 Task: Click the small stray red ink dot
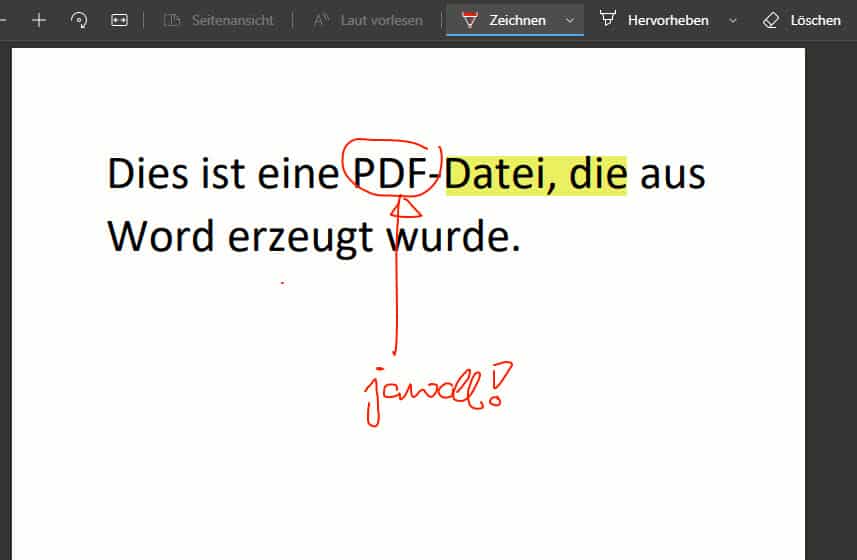click(282, 283)
